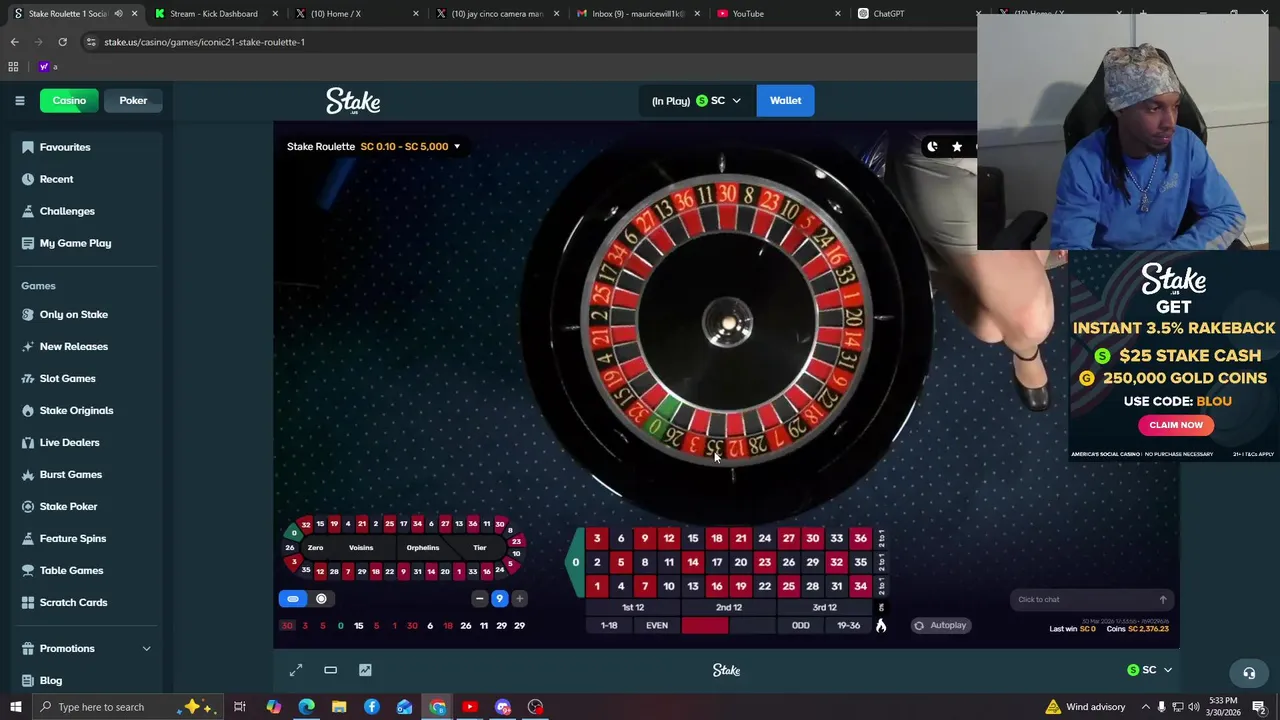Viewport: 1280px width, 720px height.
Task: Open Stake Originals category
Action: pos(85,410)
